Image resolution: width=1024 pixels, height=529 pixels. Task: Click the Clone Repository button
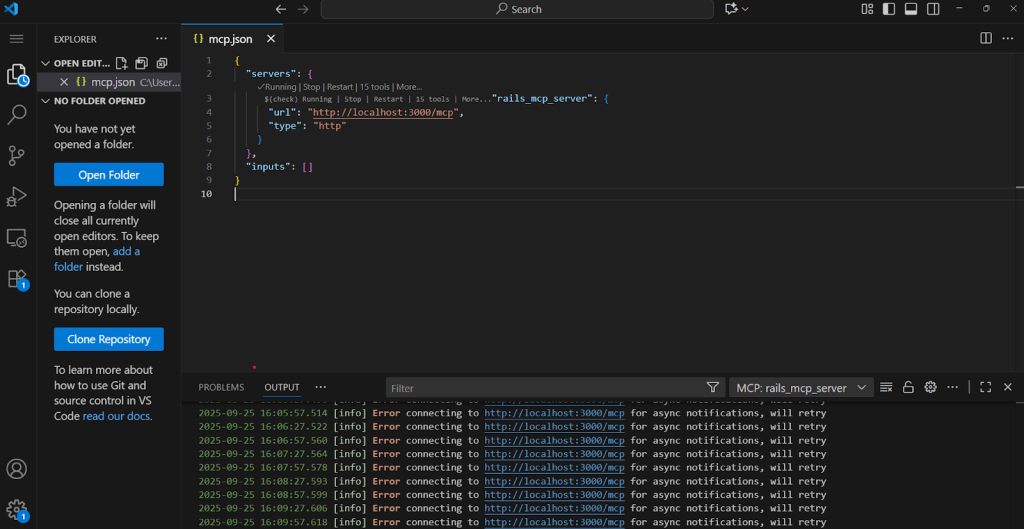[108, 339]
